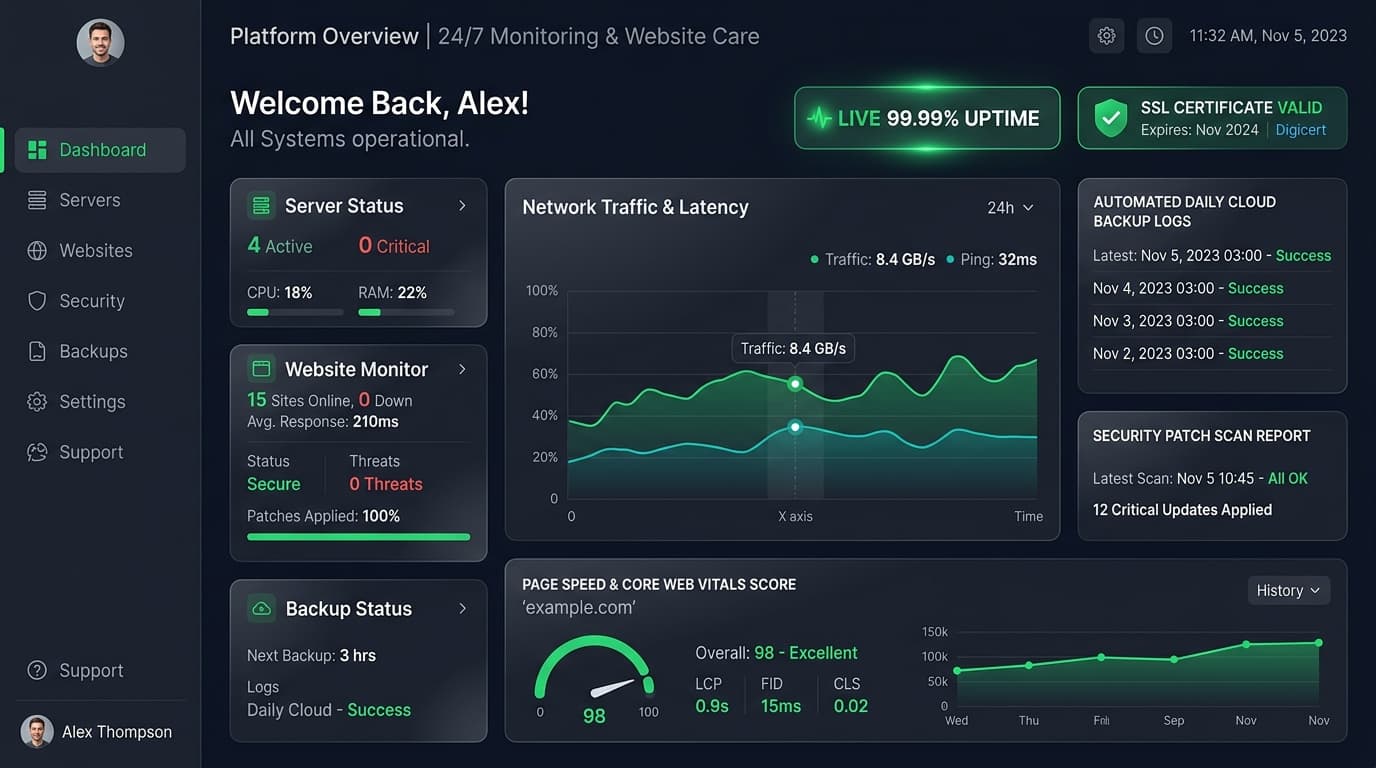
Task: Open settings via the top-bar gear icon
Action: coord(1106,36)
